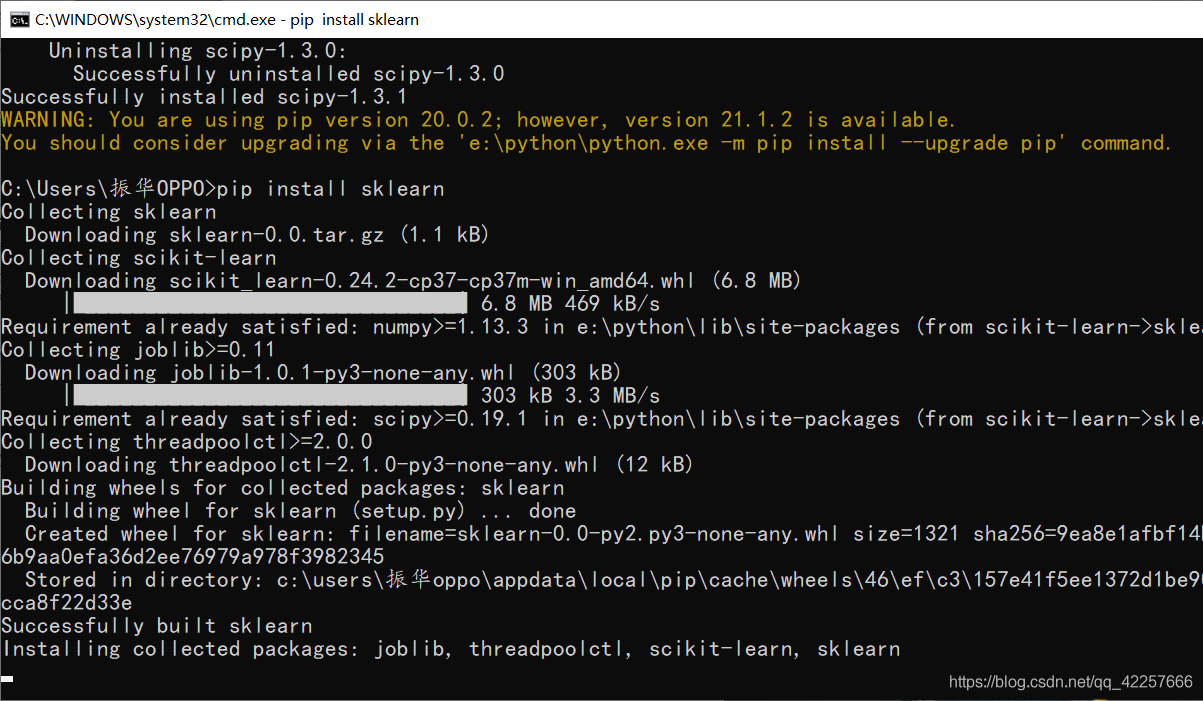1203x701 pixels.
Task: Click the hash line '6b9aa0efa36d2ee76979a978f3982345'
Action: pyautogui.click(x=192, y=557)
